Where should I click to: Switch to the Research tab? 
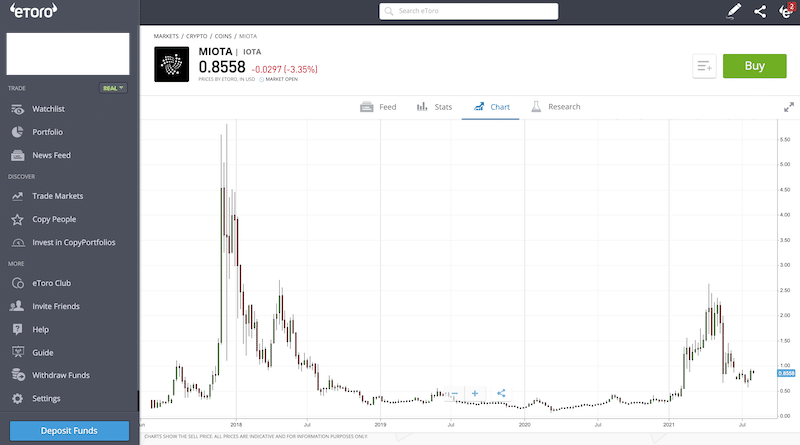coord(556,107)
